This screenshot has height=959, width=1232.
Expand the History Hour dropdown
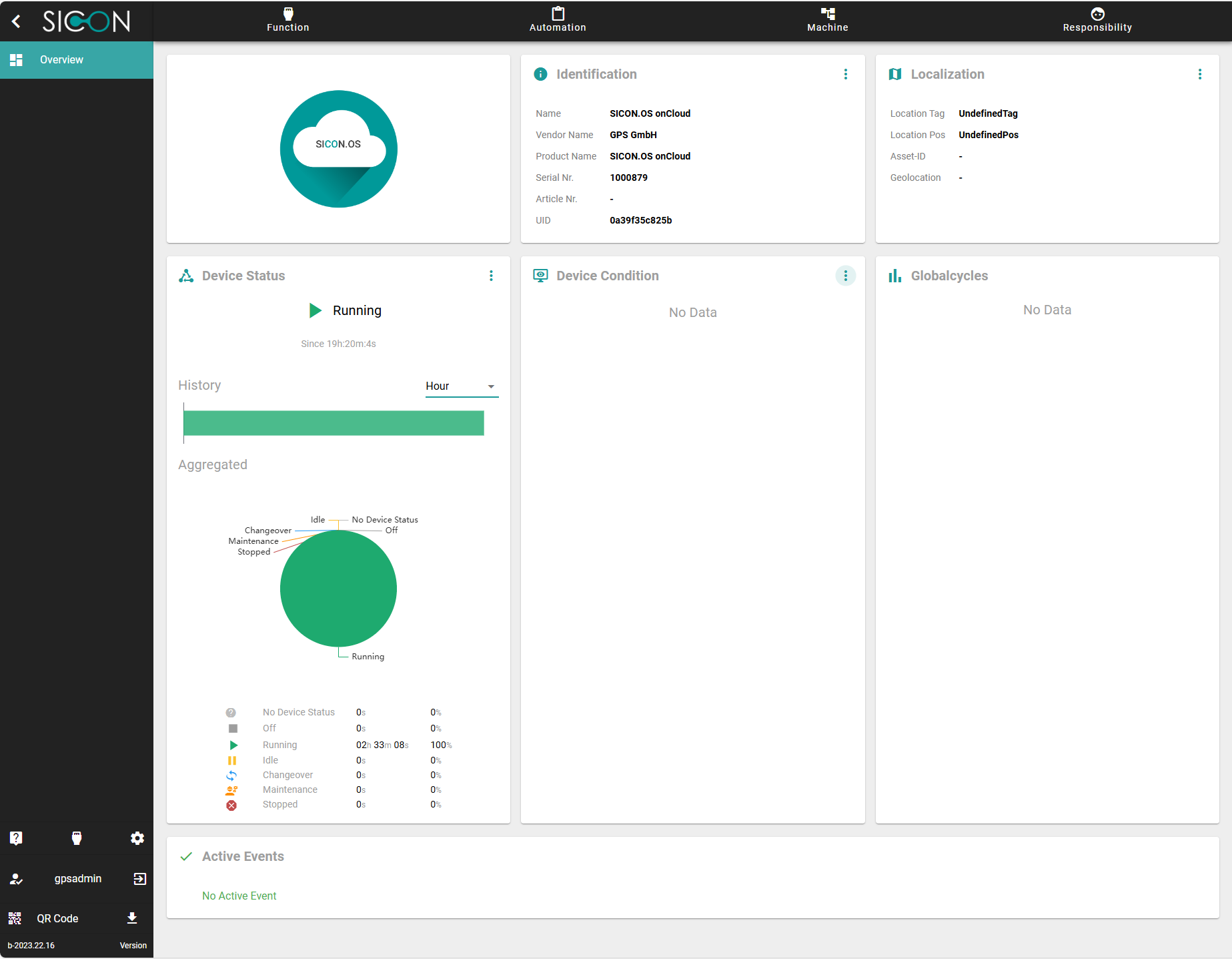(x=462, y=386)
